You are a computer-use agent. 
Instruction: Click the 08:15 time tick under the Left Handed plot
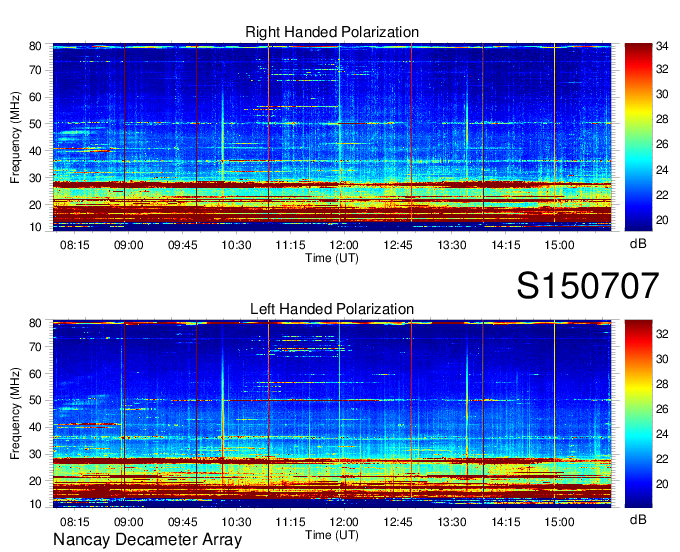click(75, 522)
